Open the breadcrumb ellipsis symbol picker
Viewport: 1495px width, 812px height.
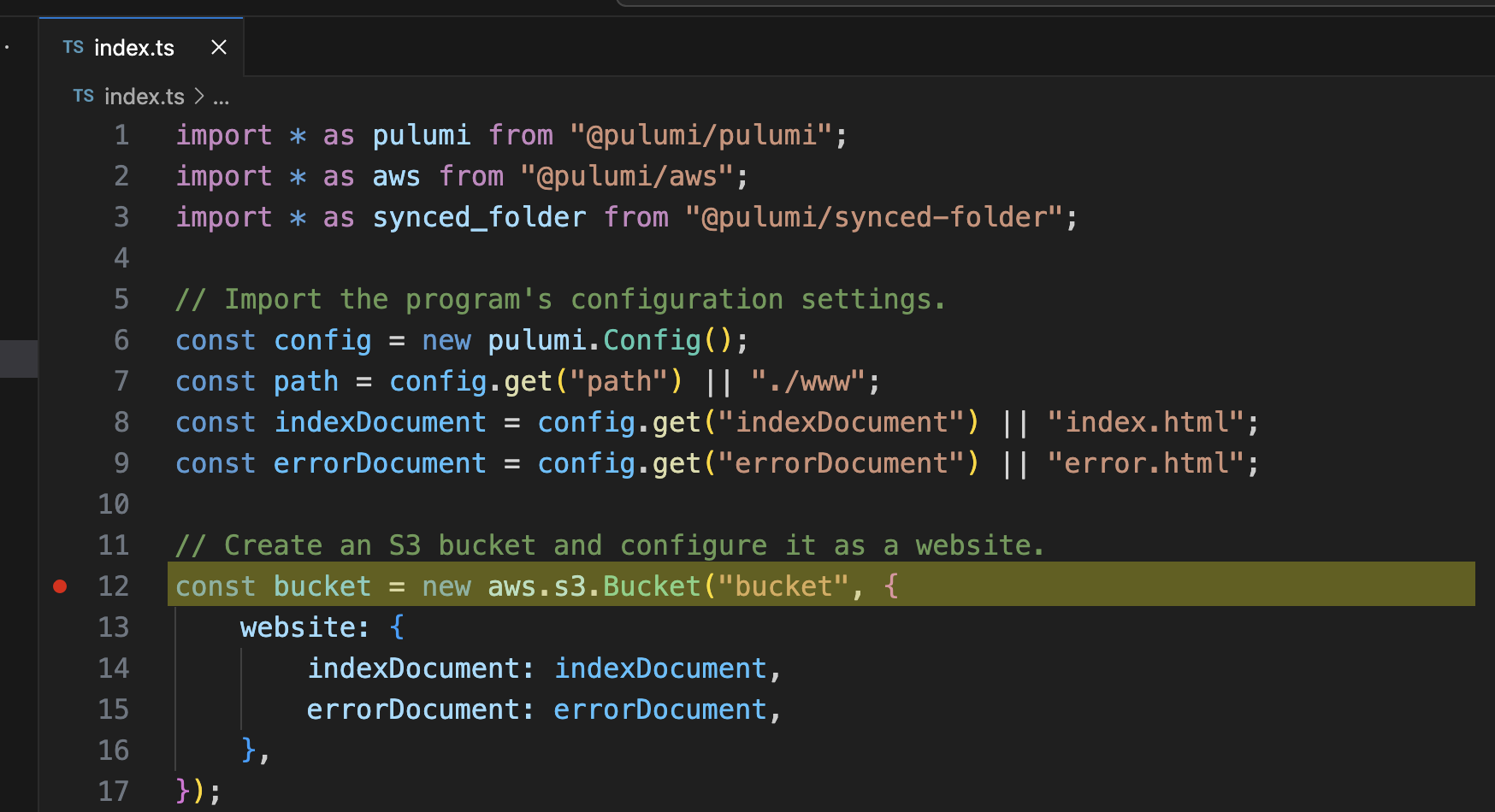coord(221,97)
